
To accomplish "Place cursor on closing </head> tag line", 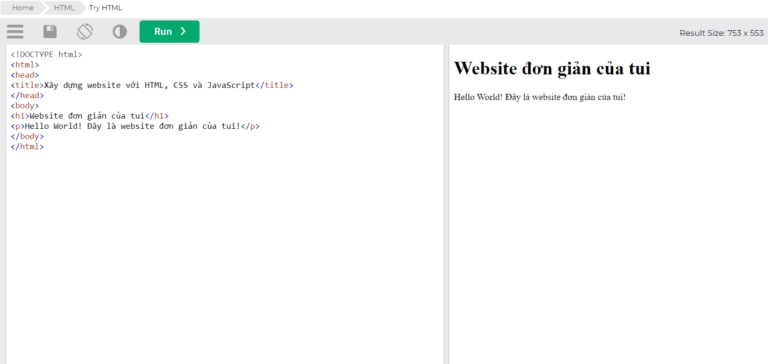I will pyautogui.click(x=27, y=96).
